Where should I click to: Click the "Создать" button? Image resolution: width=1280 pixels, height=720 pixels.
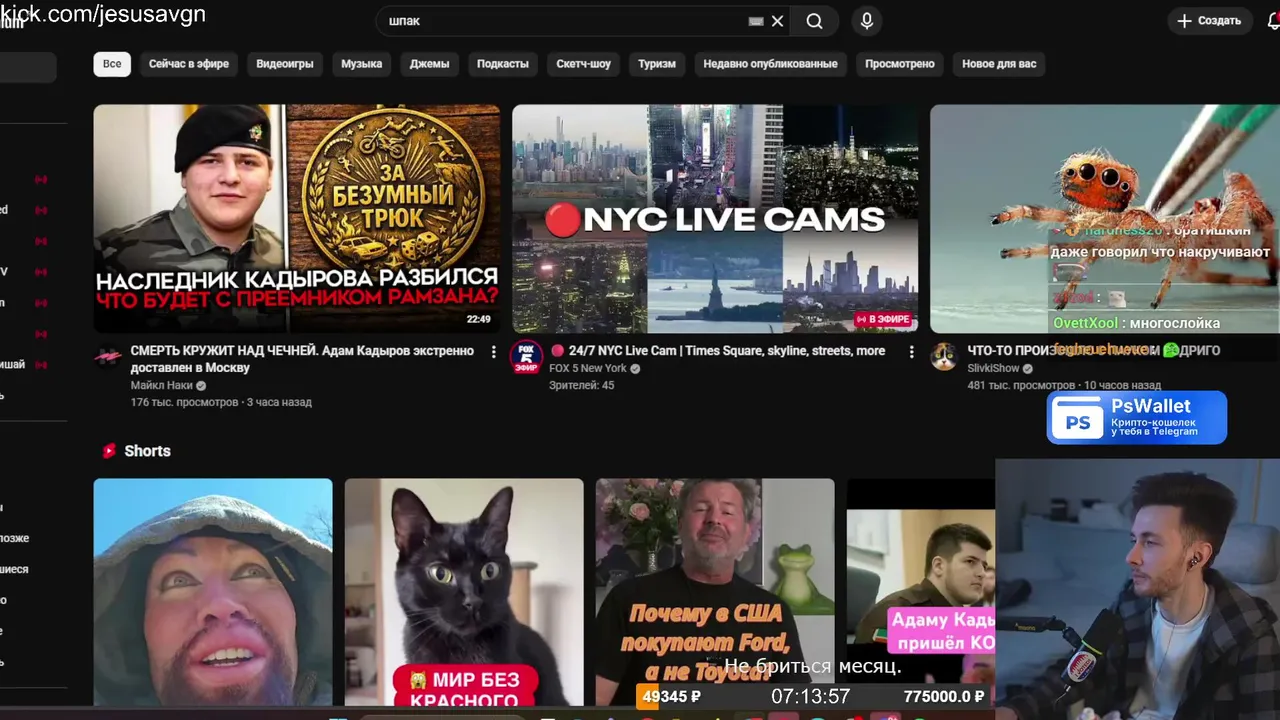pyautogui.click(x=1209, y=21)
